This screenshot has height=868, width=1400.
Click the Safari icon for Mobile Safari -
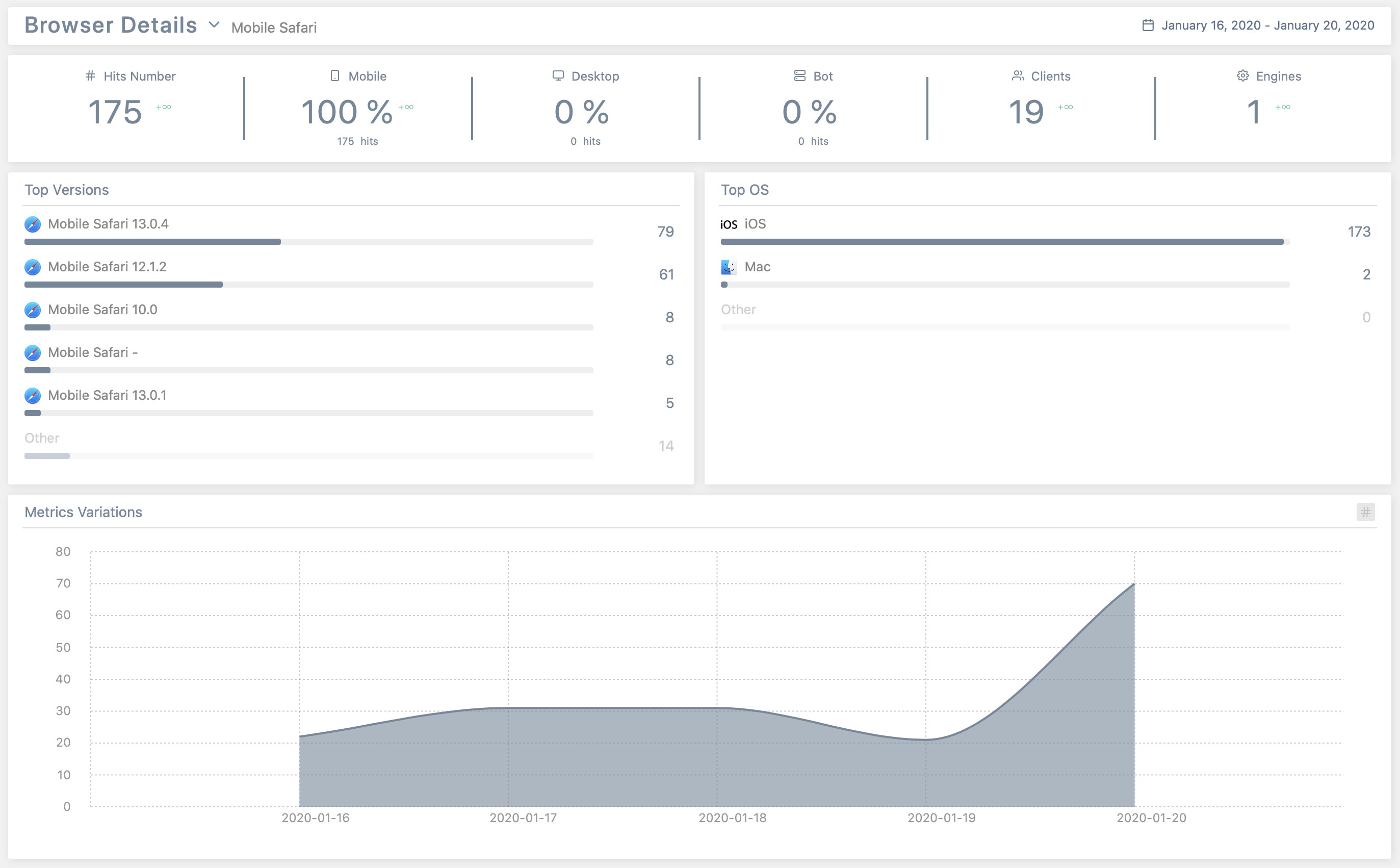point(33,352)
